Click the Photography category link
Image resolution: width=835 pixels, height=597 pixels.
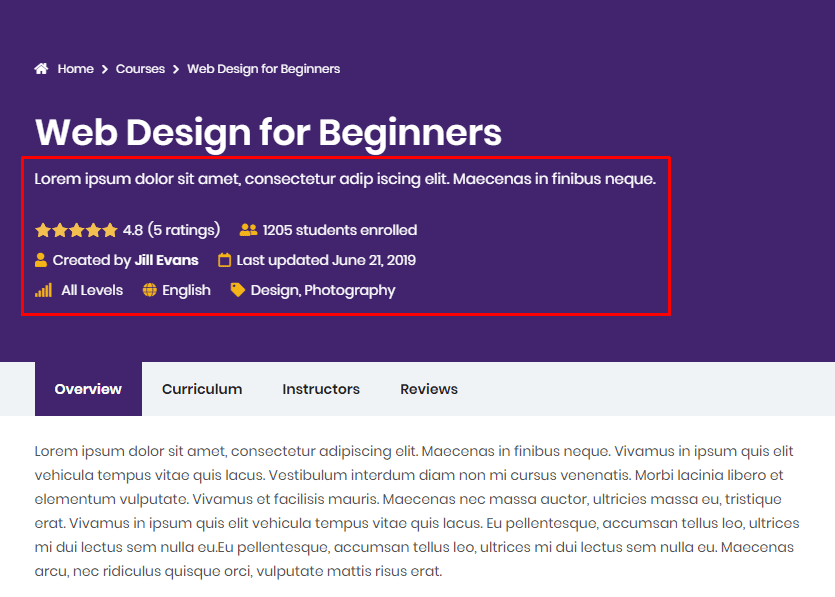[350, 290]
